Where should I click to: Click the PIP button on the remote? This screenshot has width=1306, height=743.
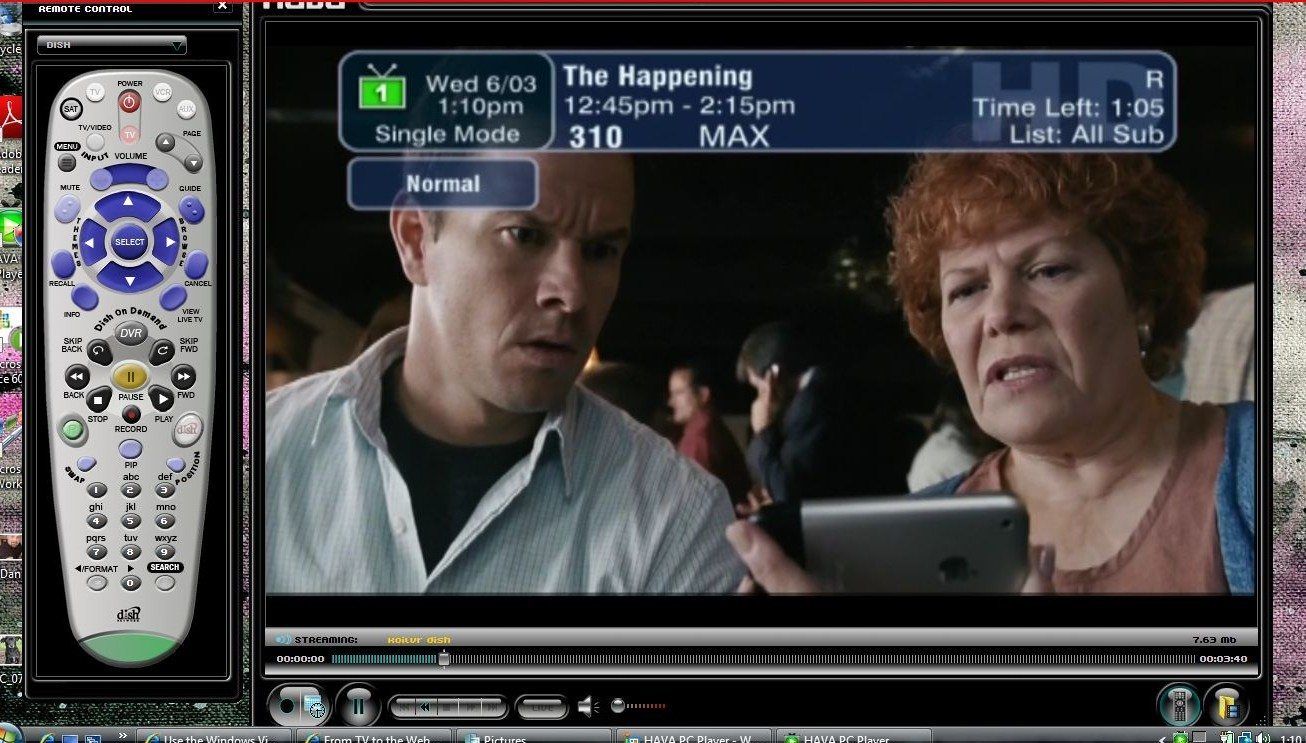tap(130, 448)
